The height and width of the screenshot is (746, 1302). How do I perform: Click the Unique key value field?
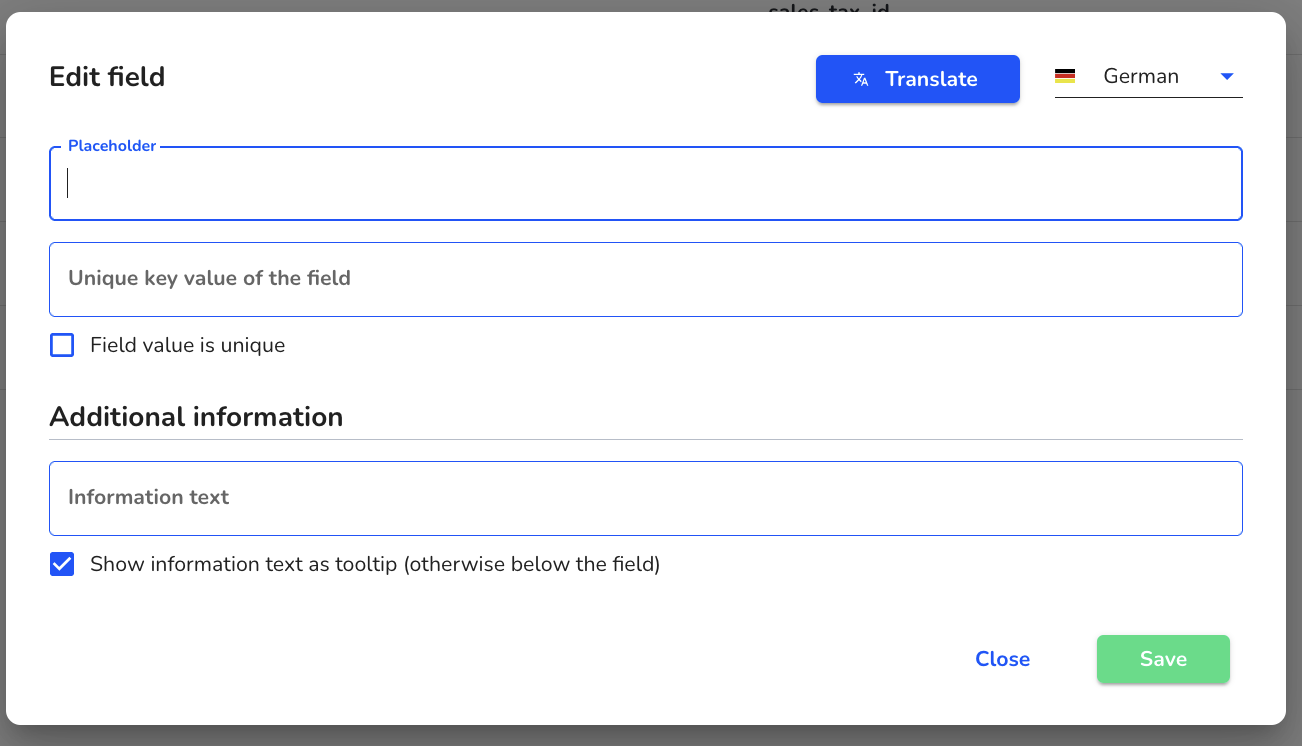(646, 279)
